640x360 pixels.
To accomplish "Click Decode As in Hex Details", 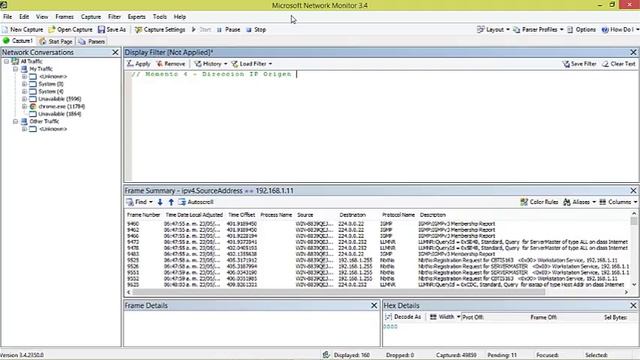I will [403, 317].
